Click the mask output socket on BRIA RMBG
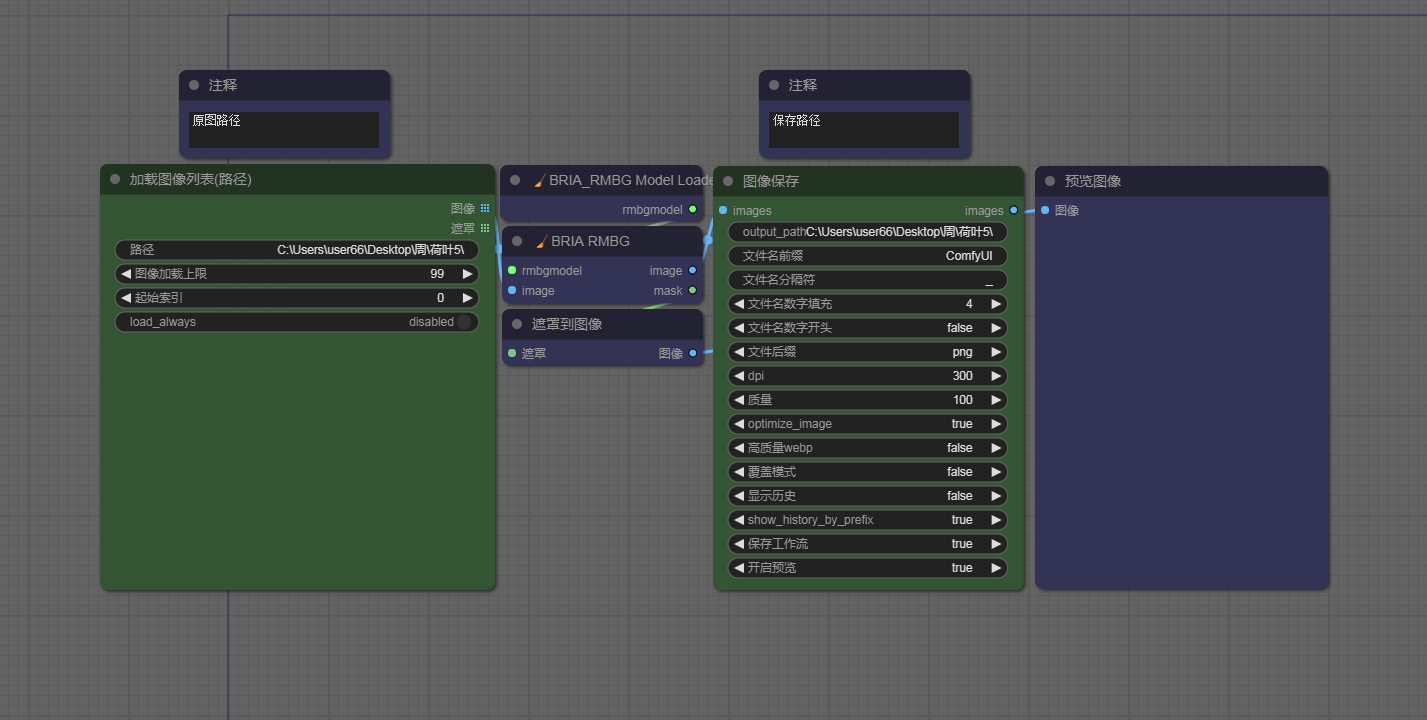The image size is (1427, 720). (x=693, y=290)
